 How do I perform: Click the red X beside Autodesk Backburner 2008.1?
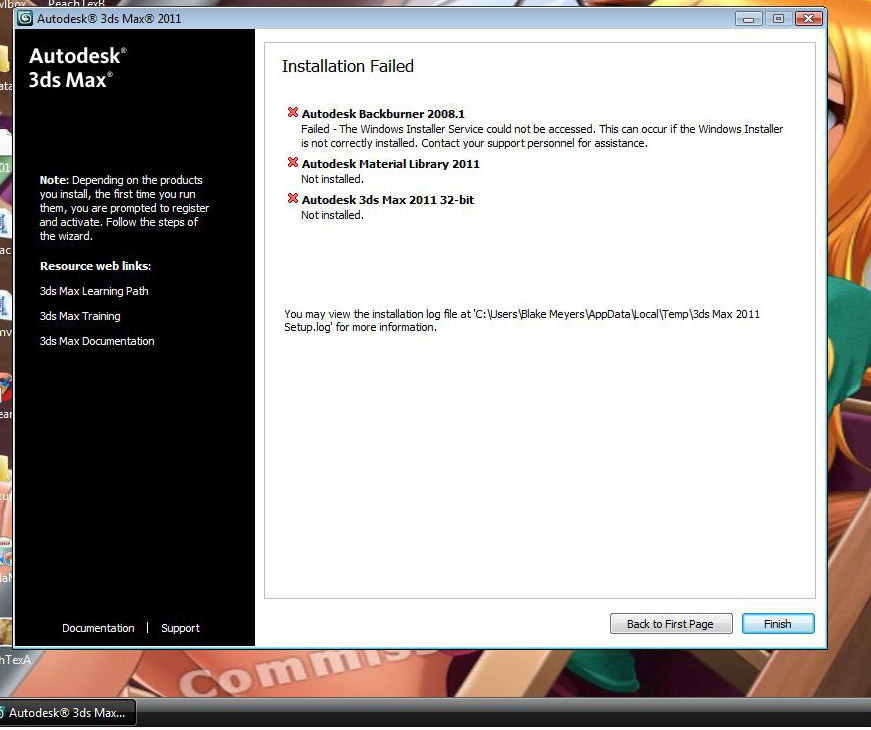pos(294,112)
